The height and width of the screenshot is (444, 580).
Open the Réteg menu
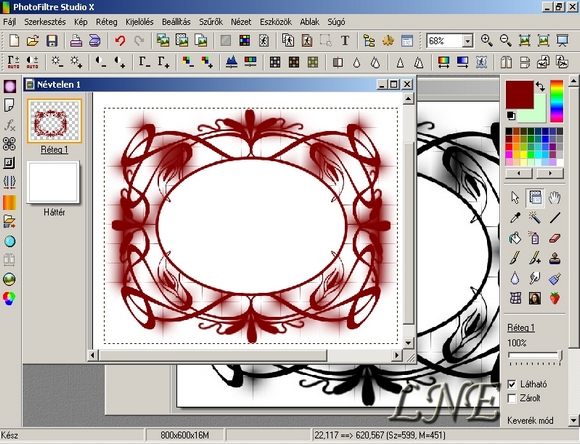(x=107, y=22)
